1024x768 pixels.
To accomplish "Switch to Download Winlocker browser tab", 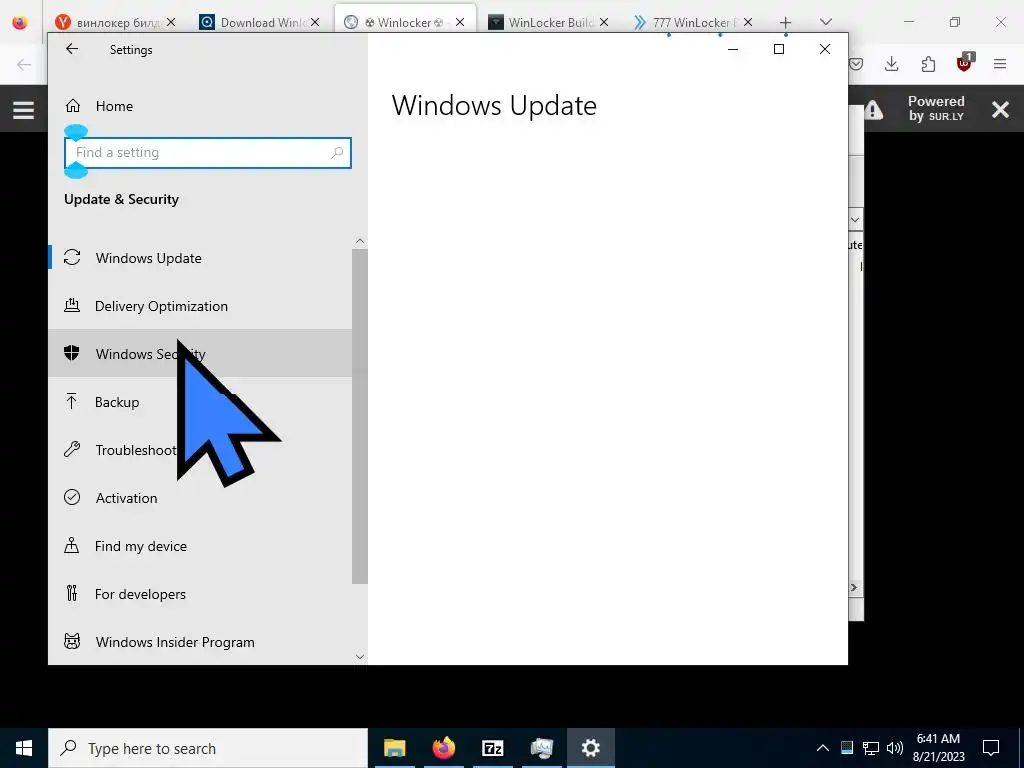I will point(258,22).
